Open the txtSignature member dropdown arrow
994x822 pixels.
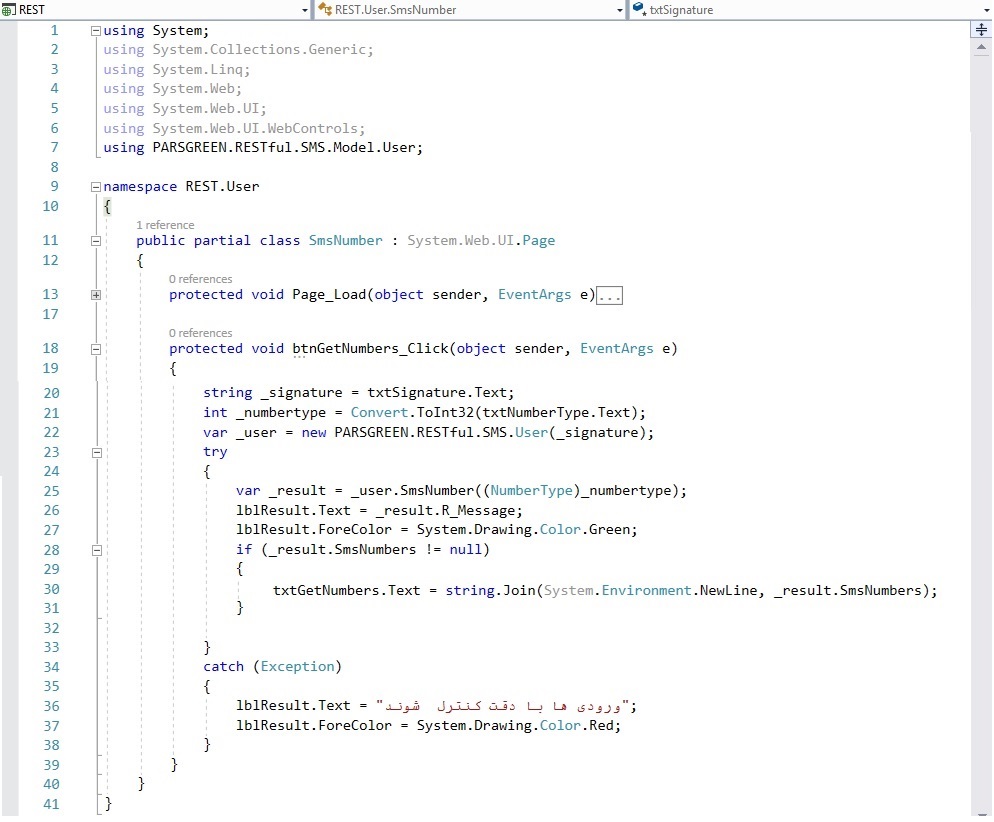tap(986, 10)
